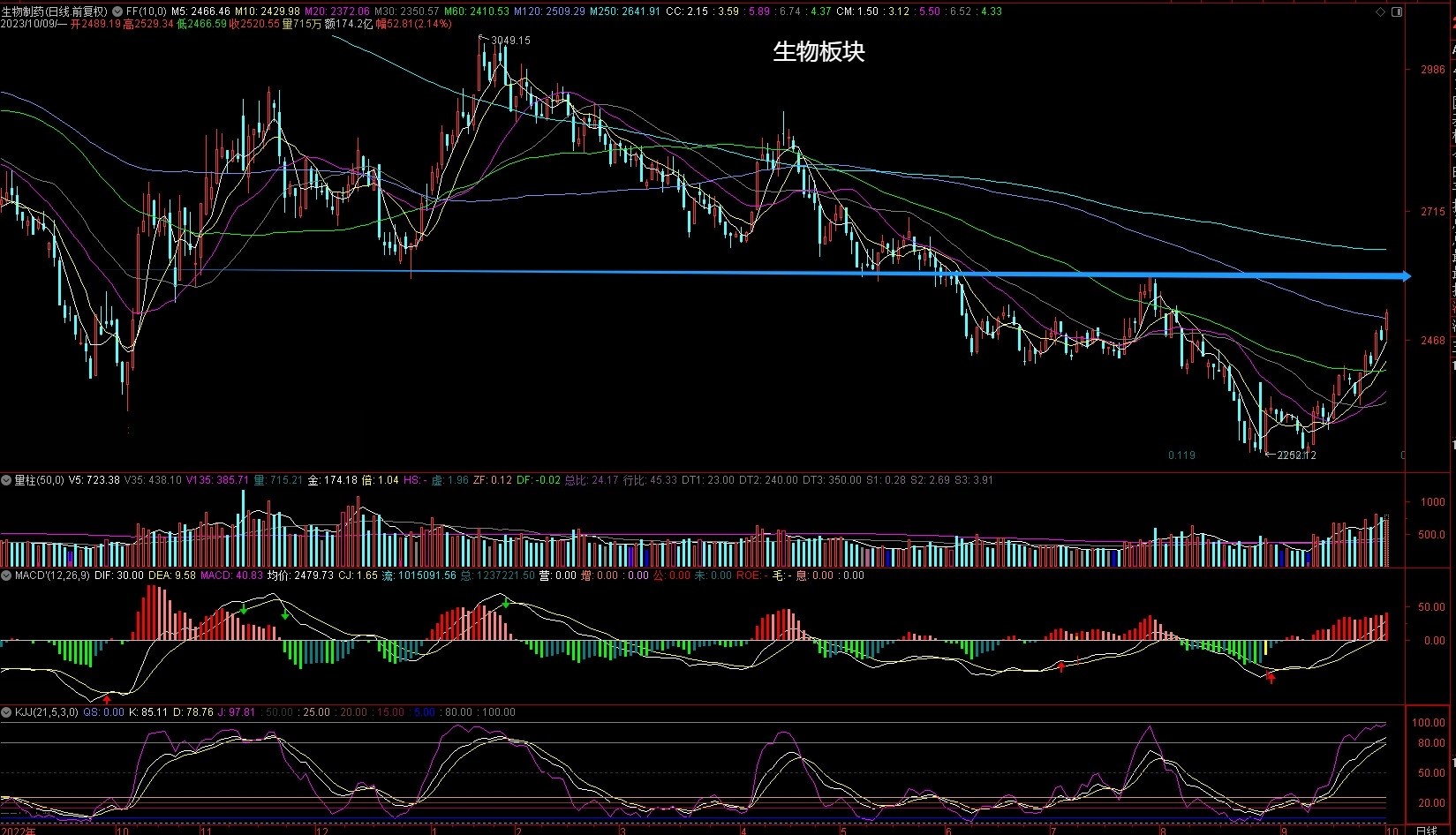Select the 生物制药(日线.前复权) chart title
This screenshot has width=1456, height=835.
(x=54, y=11)
